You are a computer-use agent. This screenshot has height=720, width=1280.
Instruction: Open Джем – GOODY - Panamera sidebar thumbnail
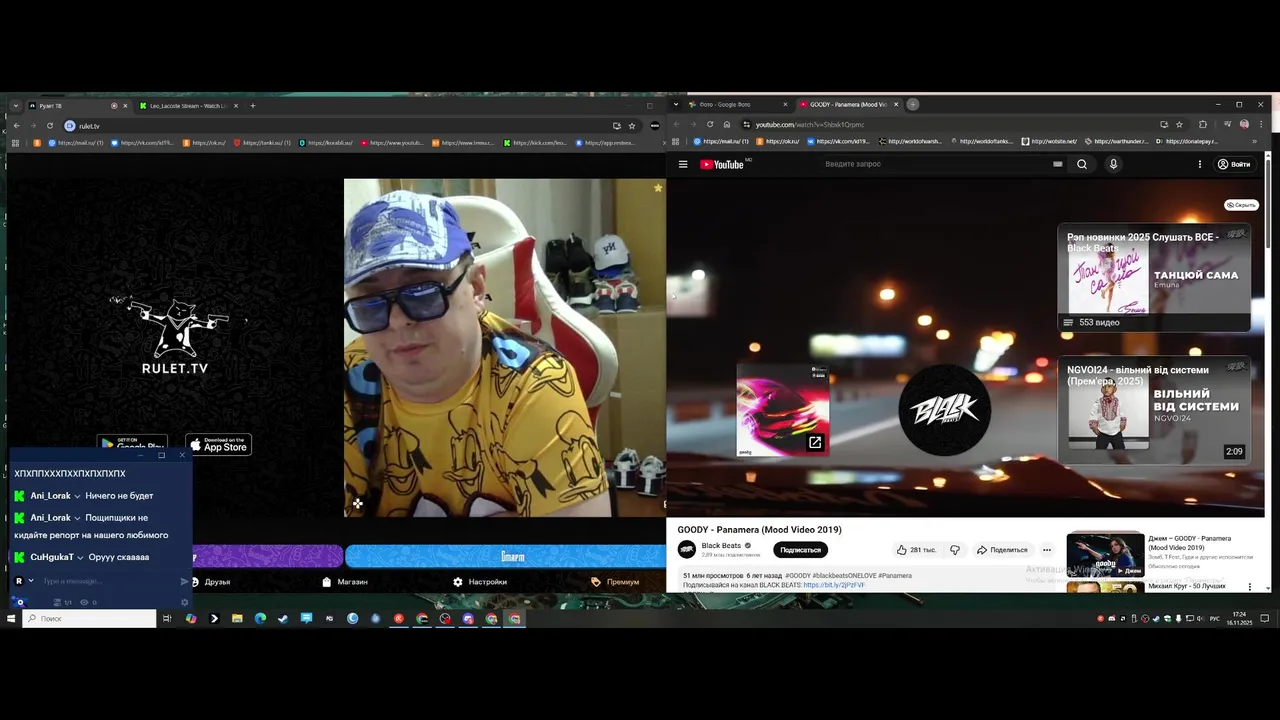point(1105,554)
